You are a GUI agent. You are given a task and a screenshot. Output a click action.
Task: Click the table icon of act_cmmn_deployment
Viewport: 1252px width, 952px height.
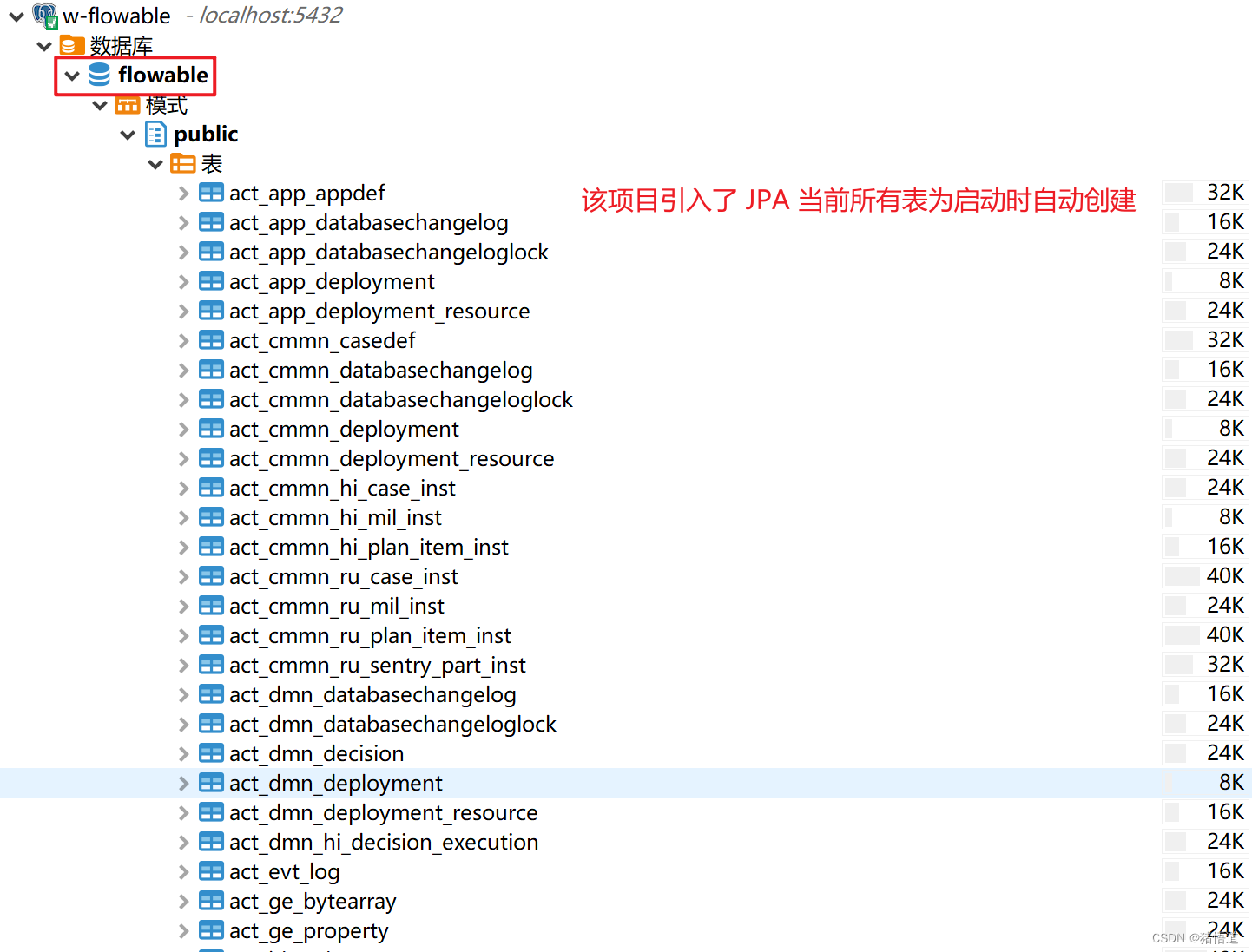[211, 429]
